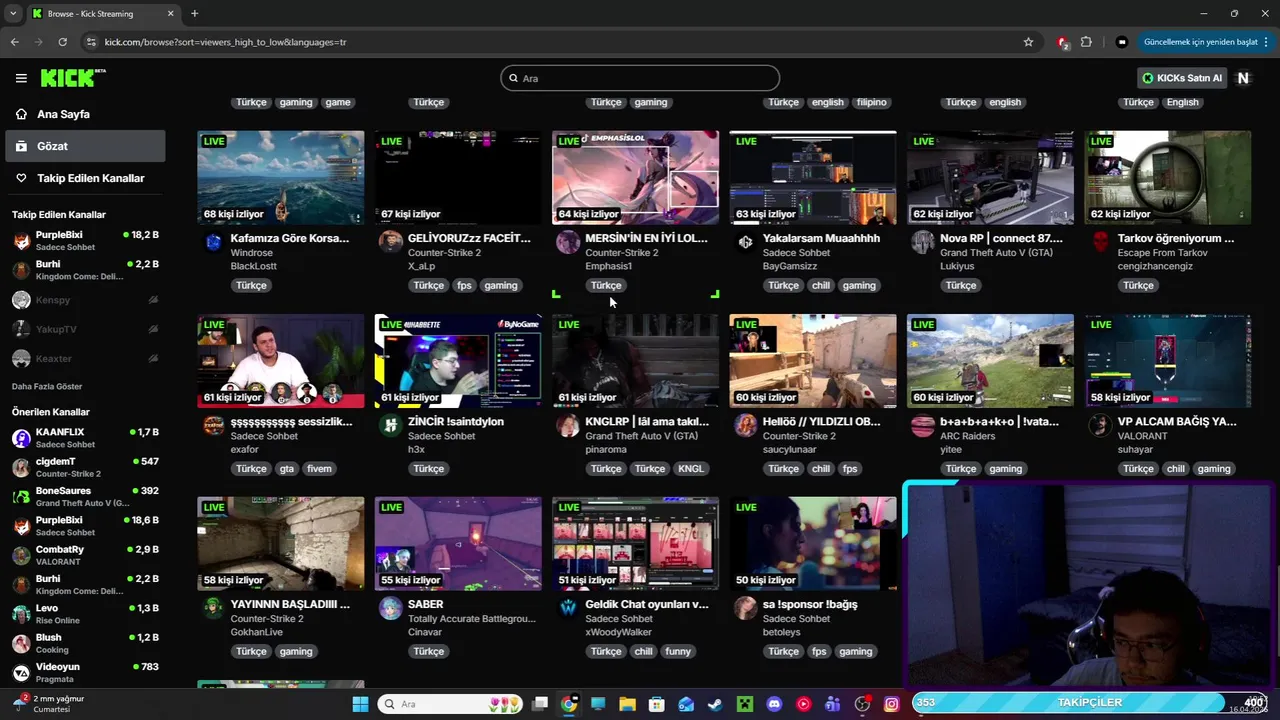Viewport: 1280px width, 720px height.
Task: Open cigdemT recommended channel
Action: [85, 467]
